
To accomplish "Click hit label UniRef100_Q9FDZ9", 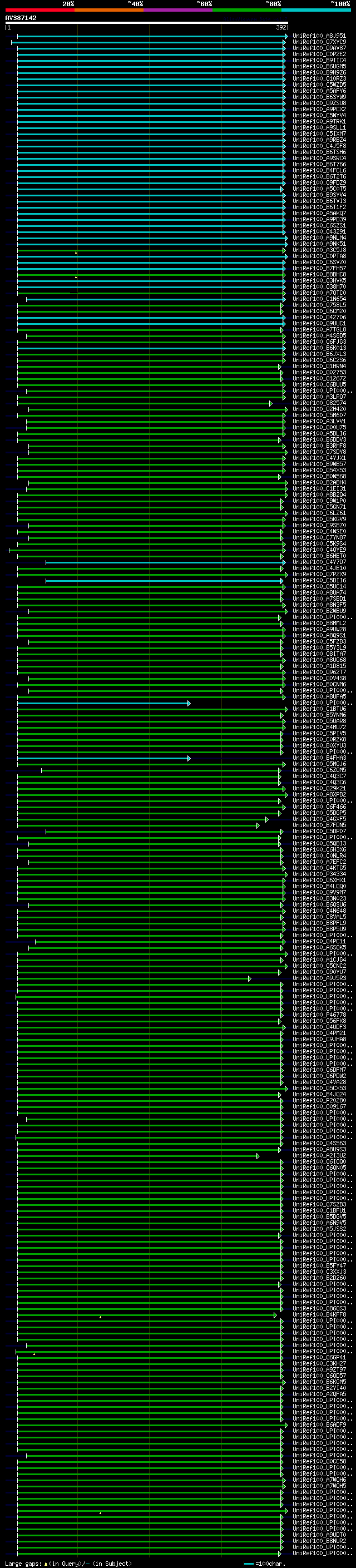I will pos(319,182).
